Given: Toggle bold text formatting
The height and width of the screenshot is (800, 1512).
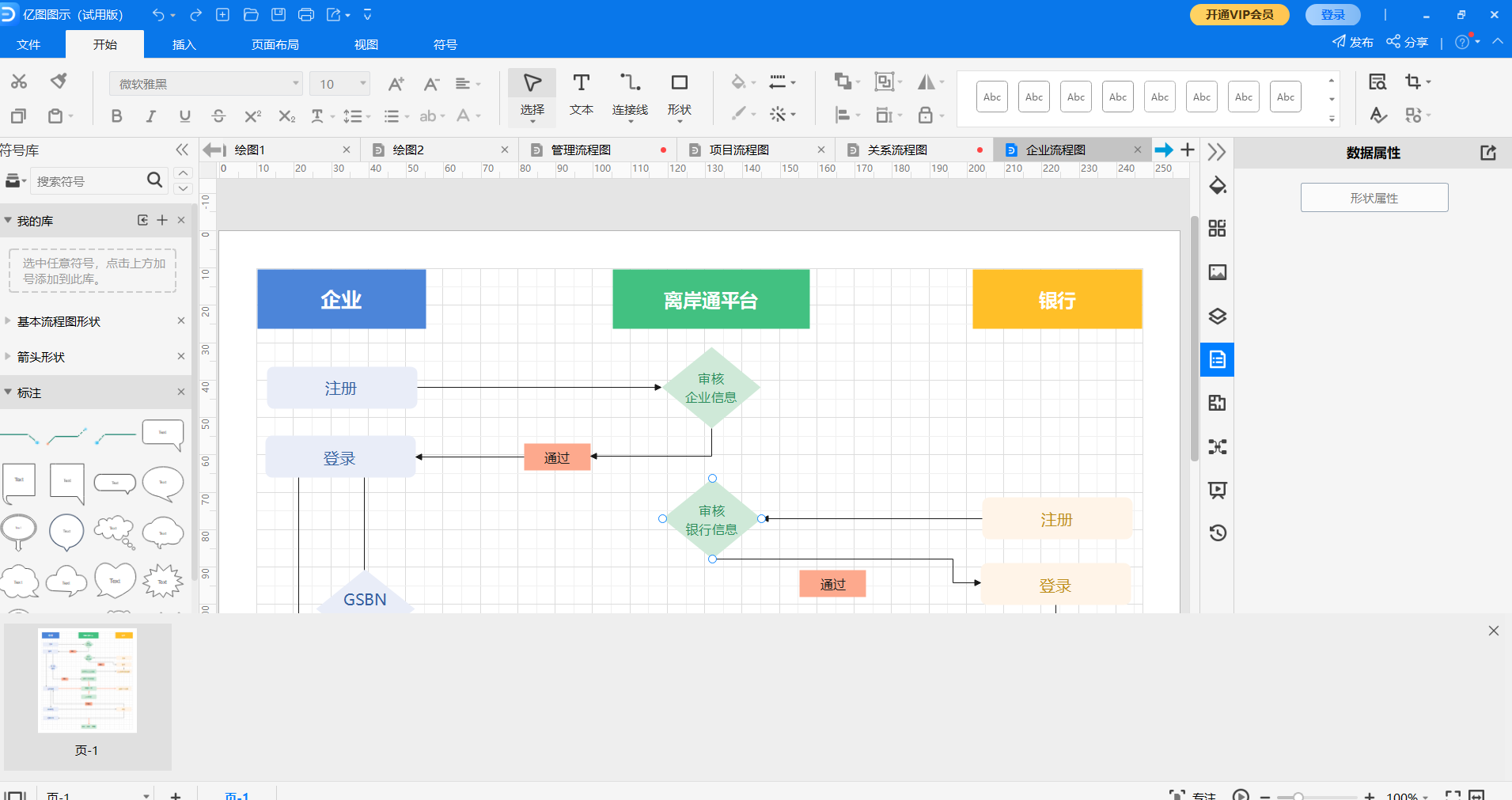Looking at the screenshot, I should tap(116, 116).
